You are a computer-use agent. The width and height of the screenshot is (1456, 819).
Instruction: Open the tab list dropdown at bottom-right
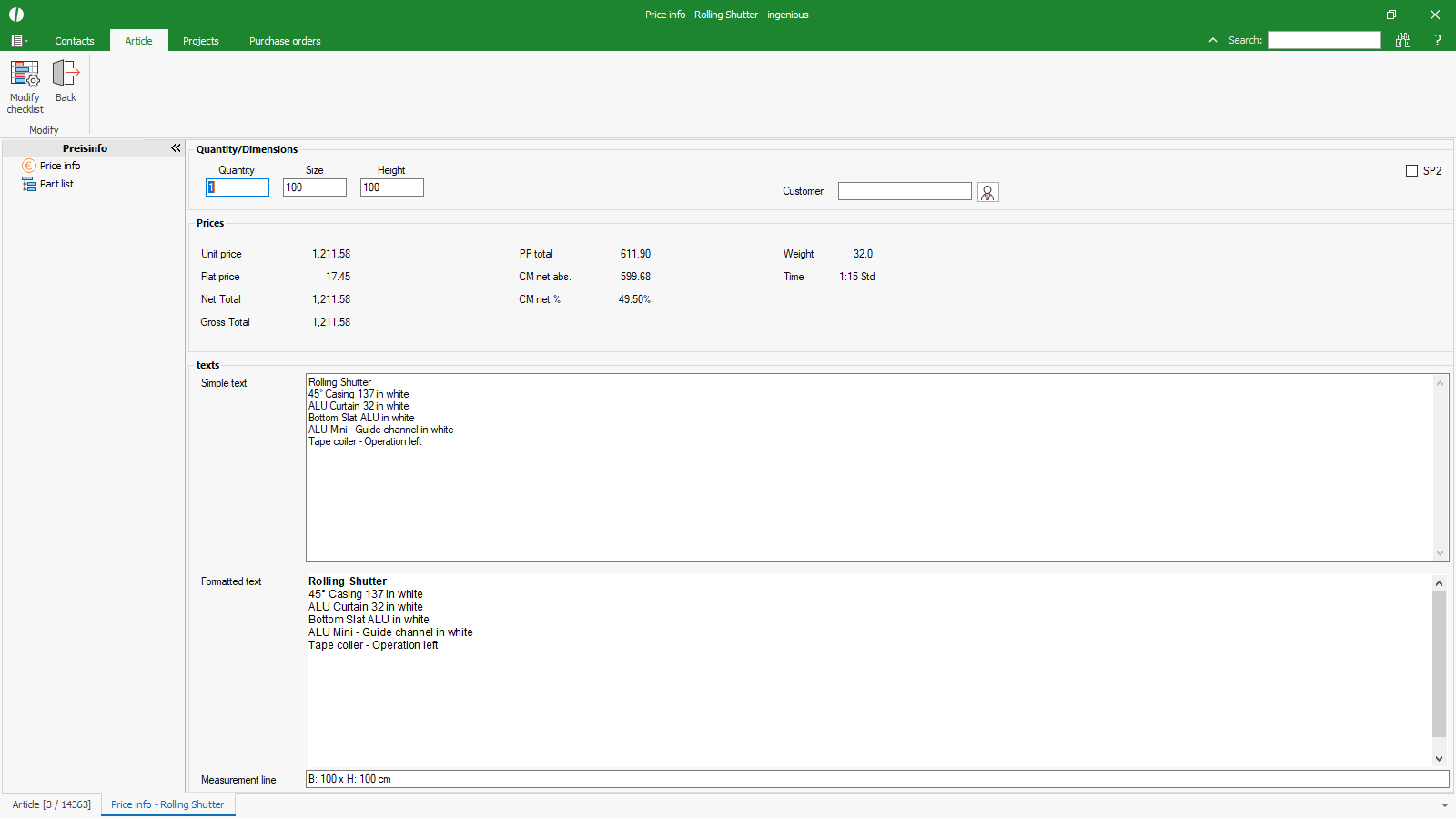pos(1444,805)
